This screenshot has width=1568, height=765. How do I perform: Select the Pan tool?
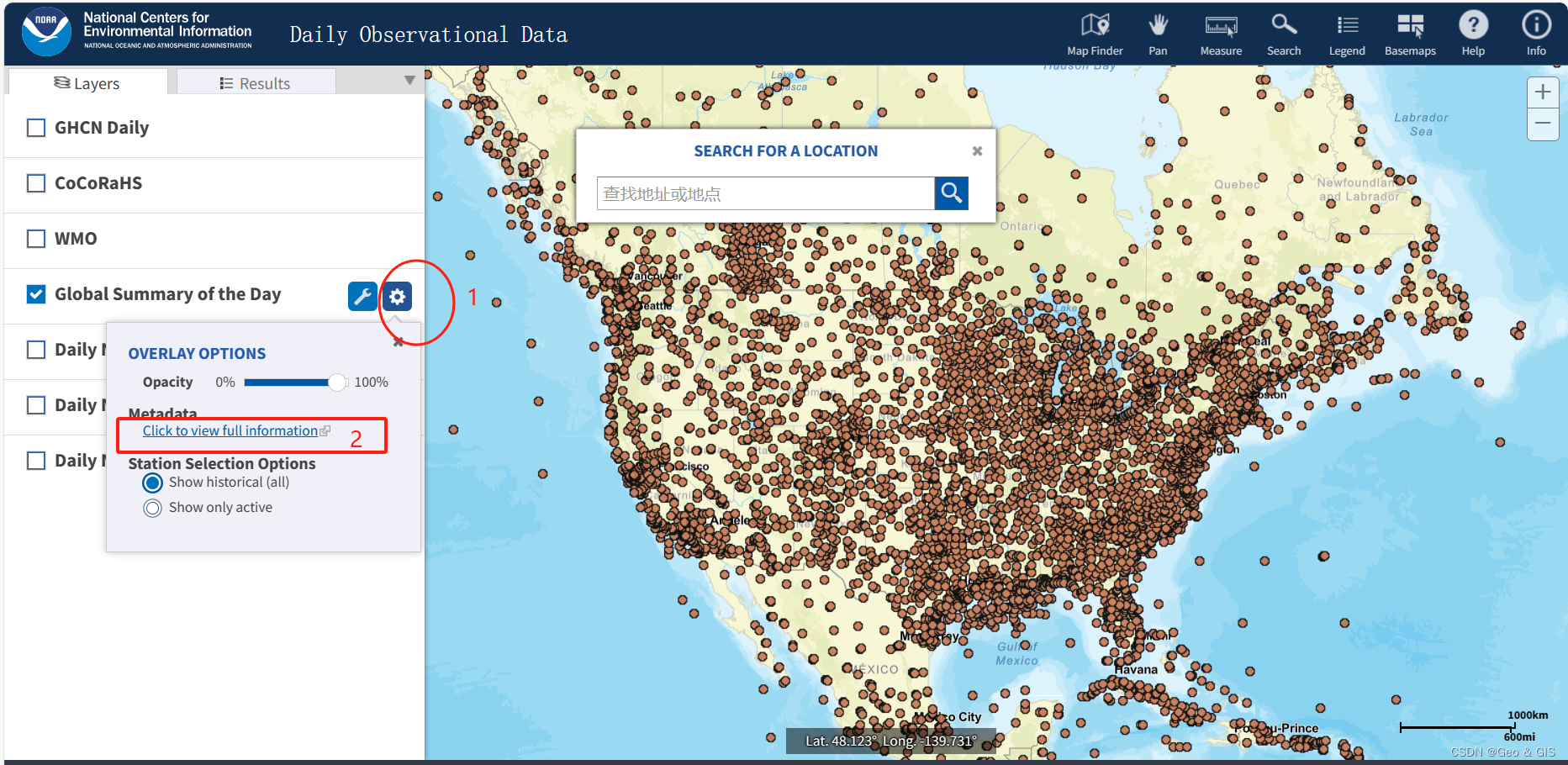1158,34
